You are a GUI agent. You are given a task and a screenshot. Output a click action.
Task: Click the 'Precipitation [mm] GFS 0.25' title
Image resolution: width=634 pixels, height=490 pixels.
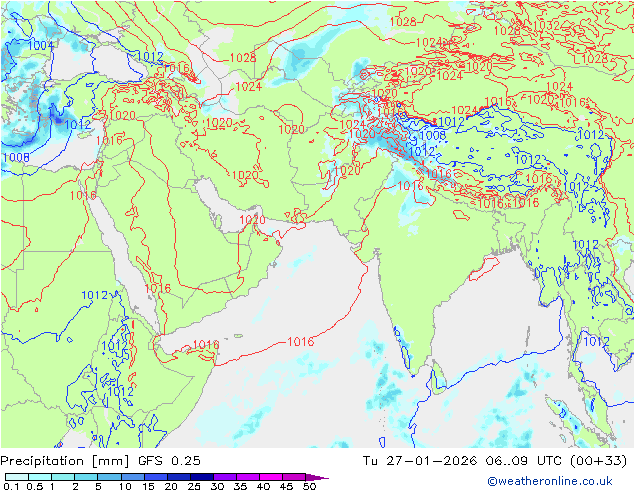click(x=100, y=461)
